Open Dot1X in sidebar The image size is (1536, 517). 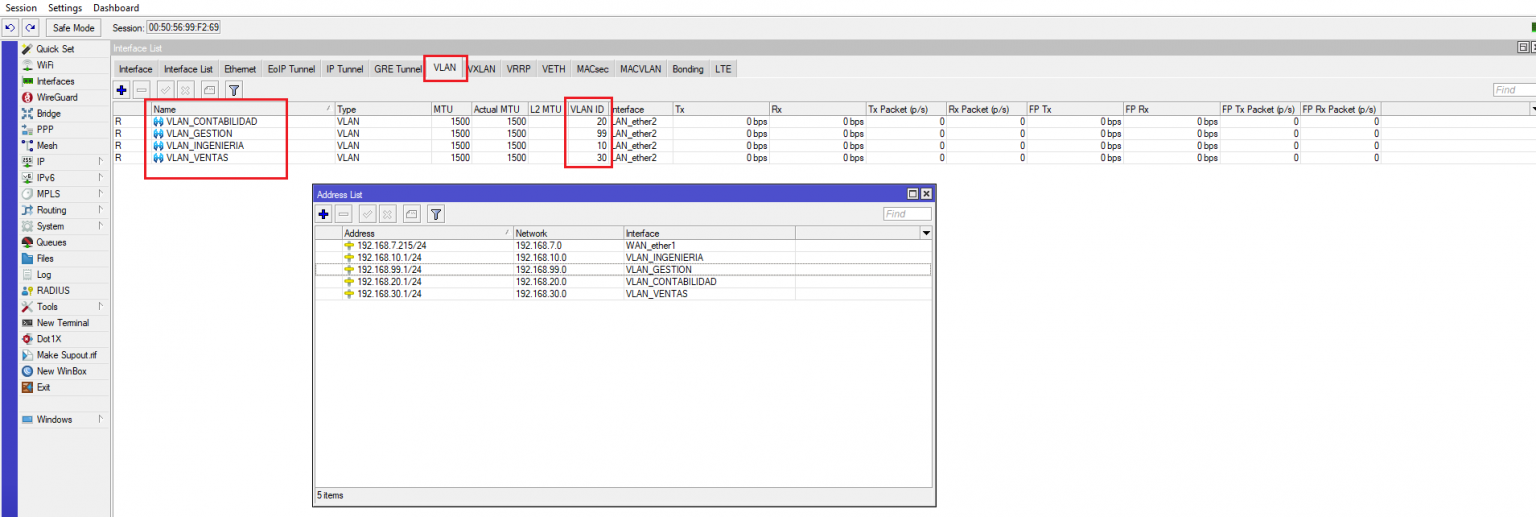click(x=49, y=339)
